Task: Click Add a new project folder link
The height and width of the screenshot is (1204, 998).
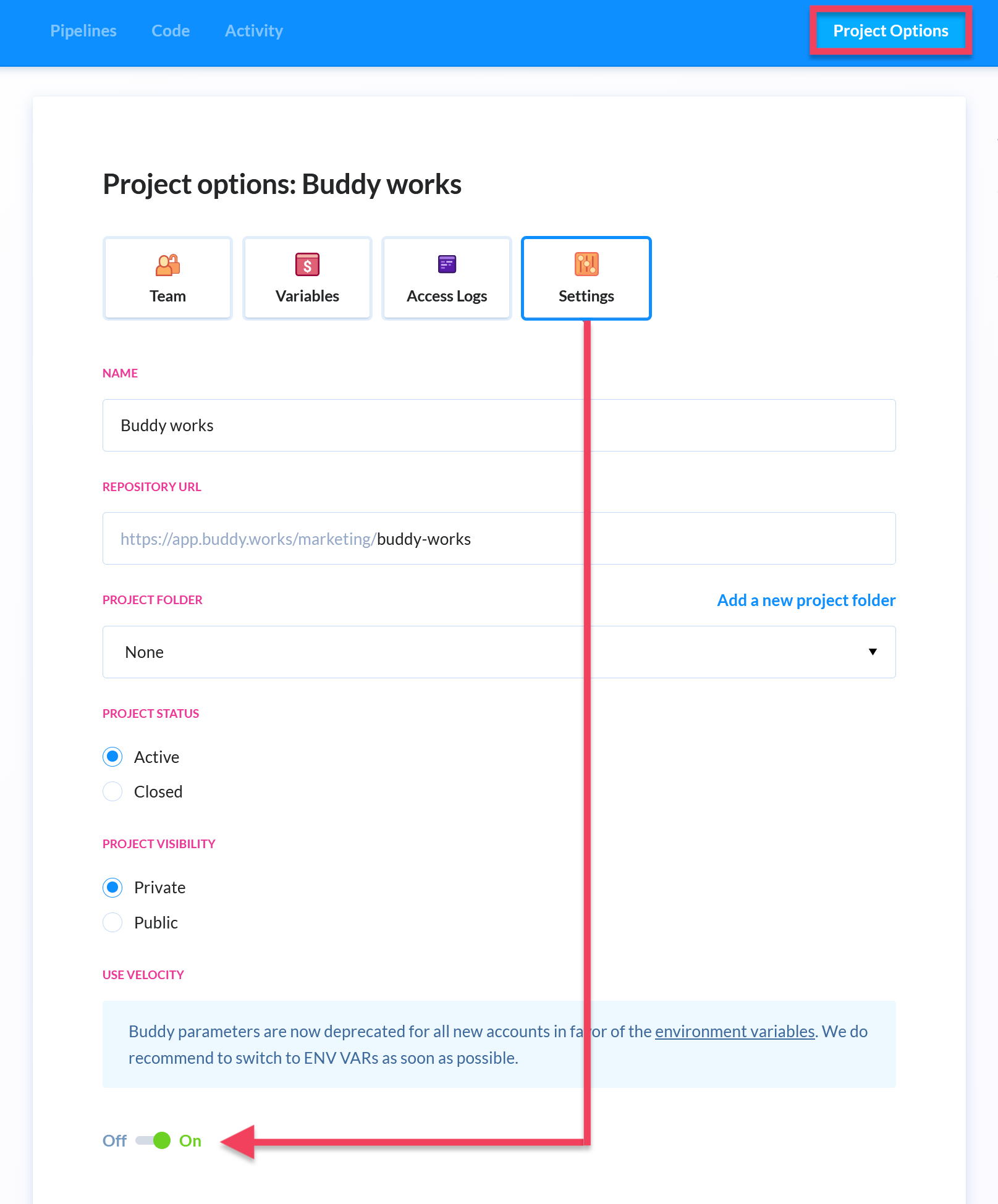Action: pos(806,600)
